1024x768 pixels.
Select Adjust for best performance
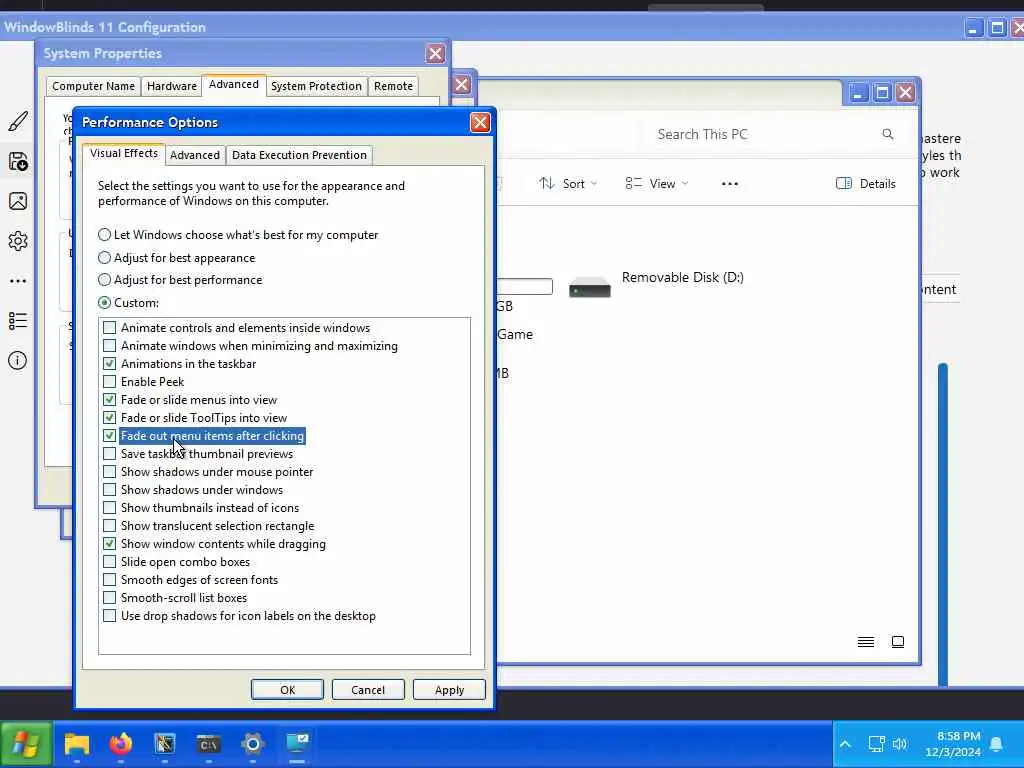104,280
